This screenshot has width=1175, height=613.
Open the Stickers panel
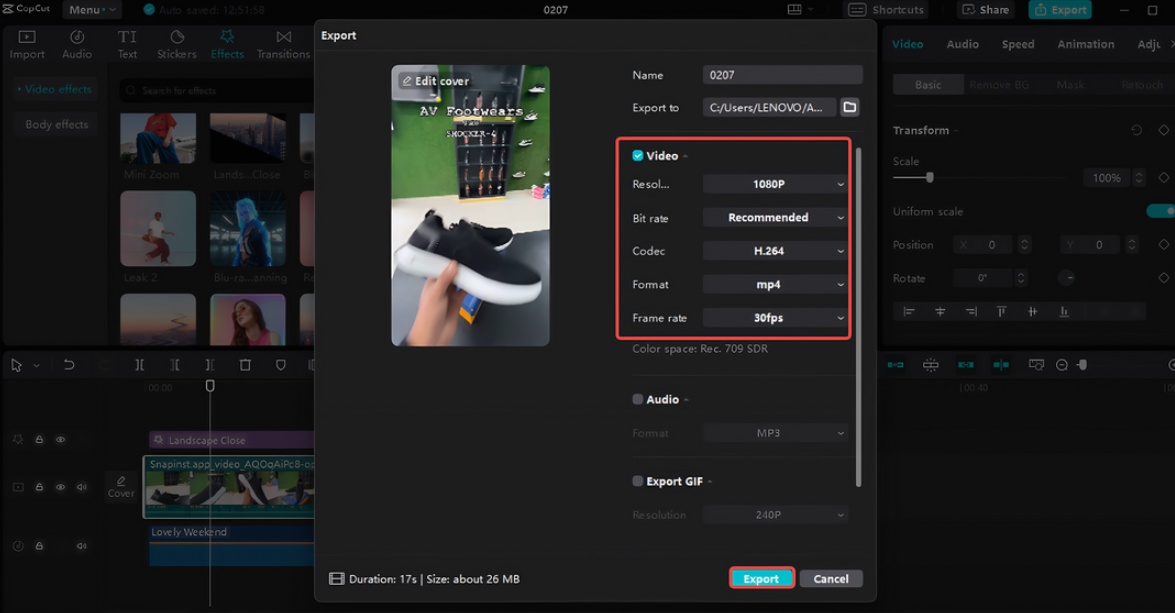click(177, 45)
